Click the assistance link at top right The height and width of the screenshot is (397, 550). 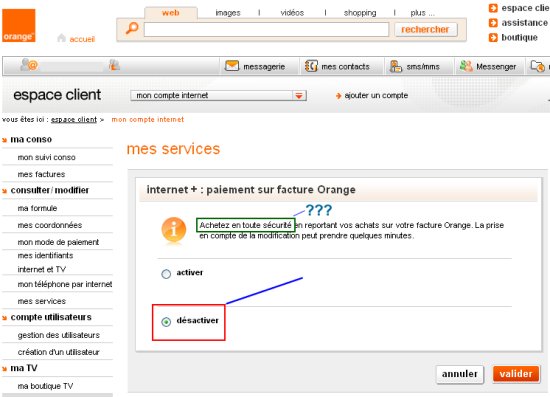(x=524, y=23)
